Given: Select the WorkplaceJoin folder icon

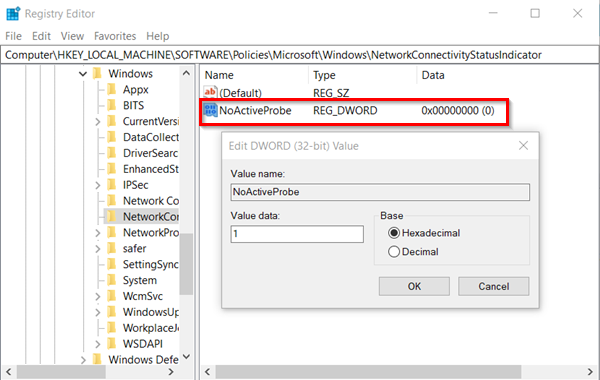Looking at the screenshot, I should coord(112,328).
